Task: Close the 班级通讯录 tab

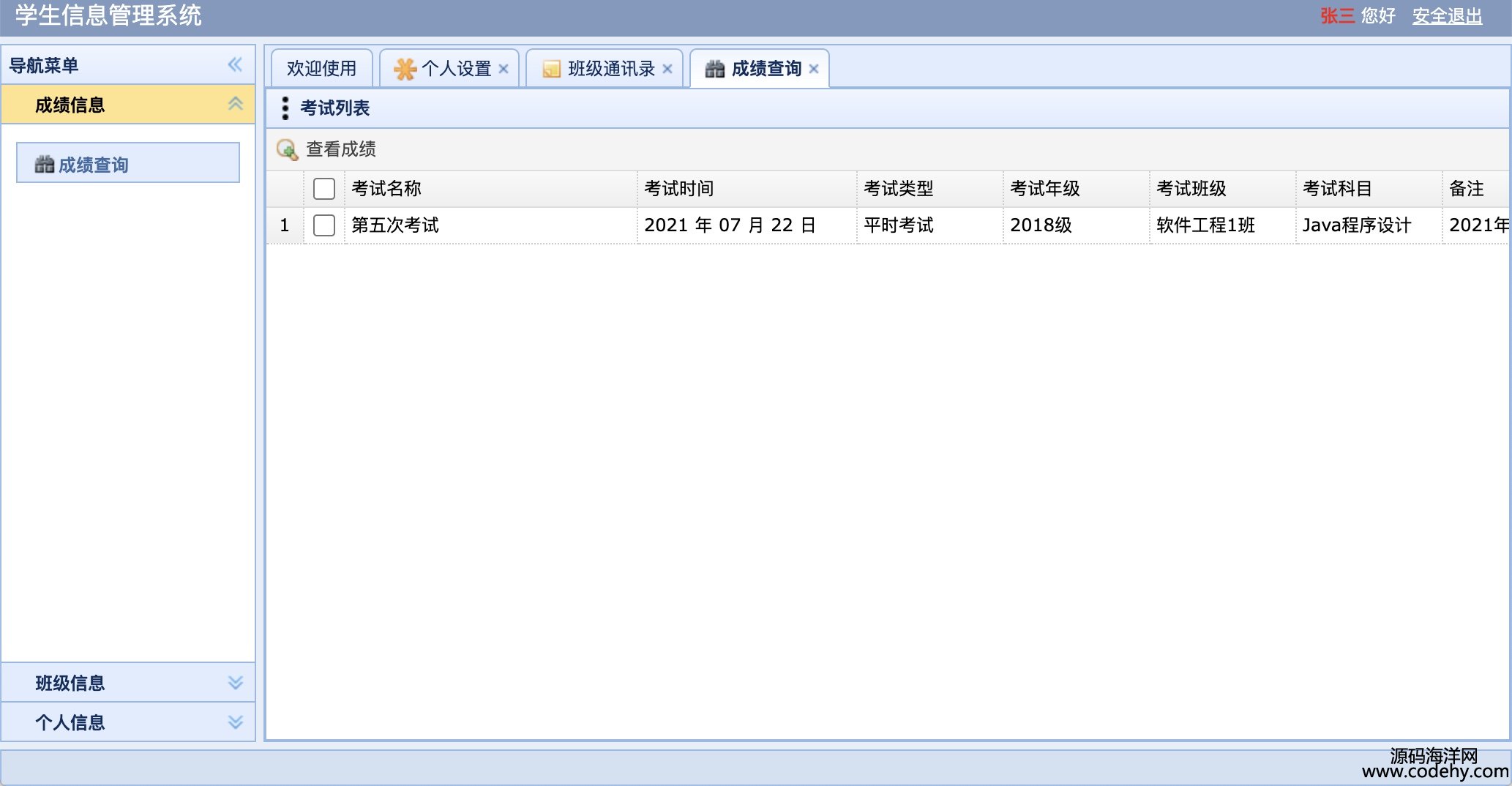Action: pyautogui.click(x=667, y=69)
